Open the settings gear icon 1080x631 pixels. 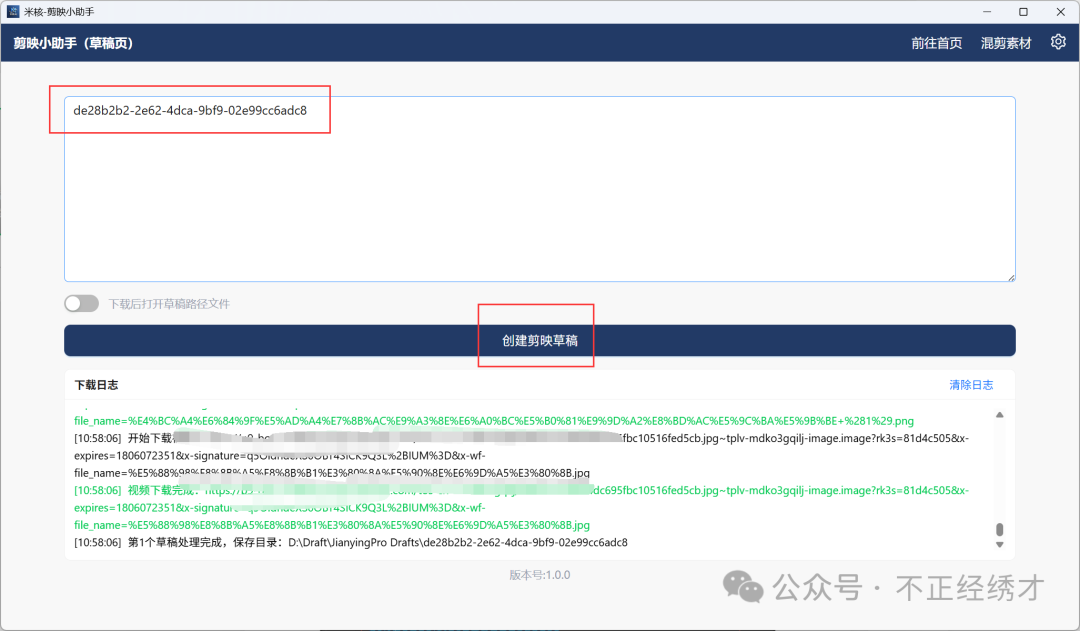1058,42
